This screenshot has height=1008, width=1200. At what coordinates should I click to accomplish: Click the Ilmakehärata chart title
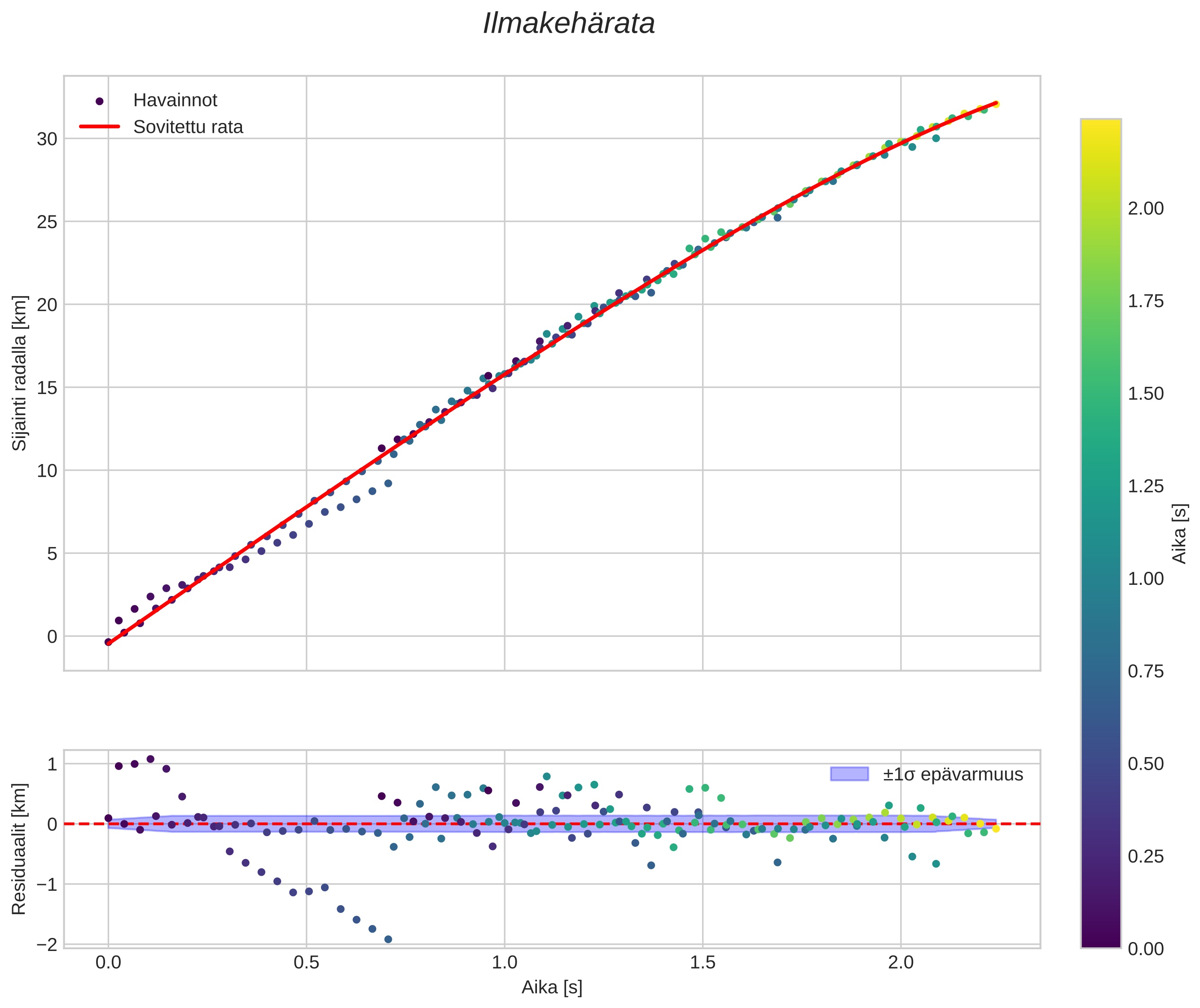pyautogui.click(x=568, y=24)
